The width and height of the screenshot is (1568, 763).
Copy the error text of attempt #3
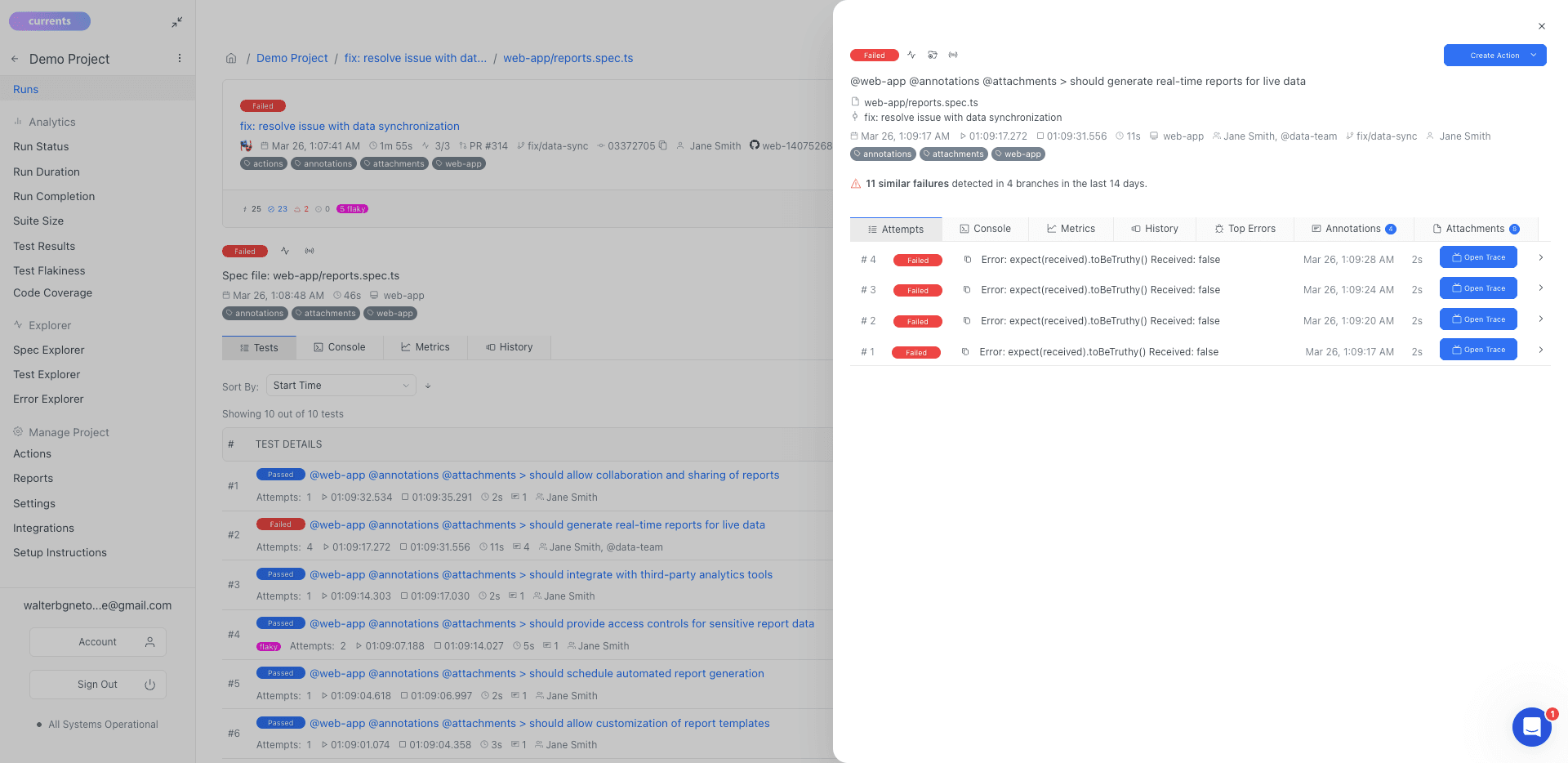click(968, 290)
